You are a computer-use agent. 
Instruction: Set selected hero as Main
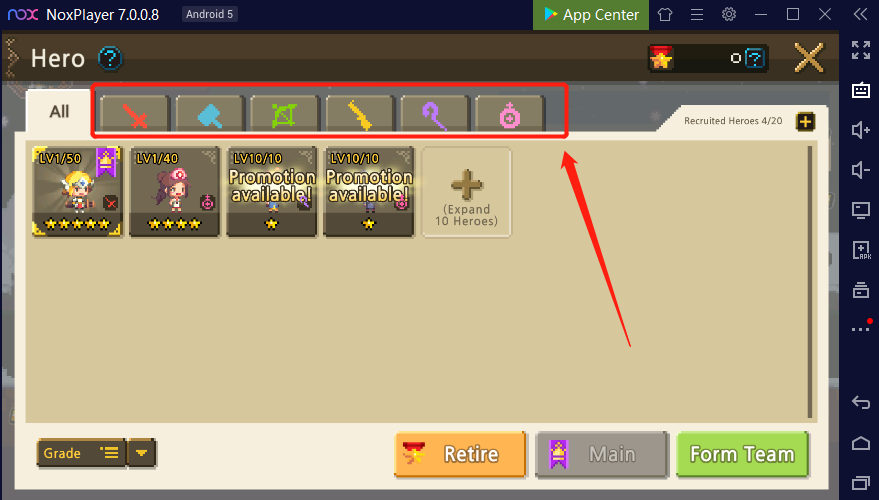pos(602,454)
